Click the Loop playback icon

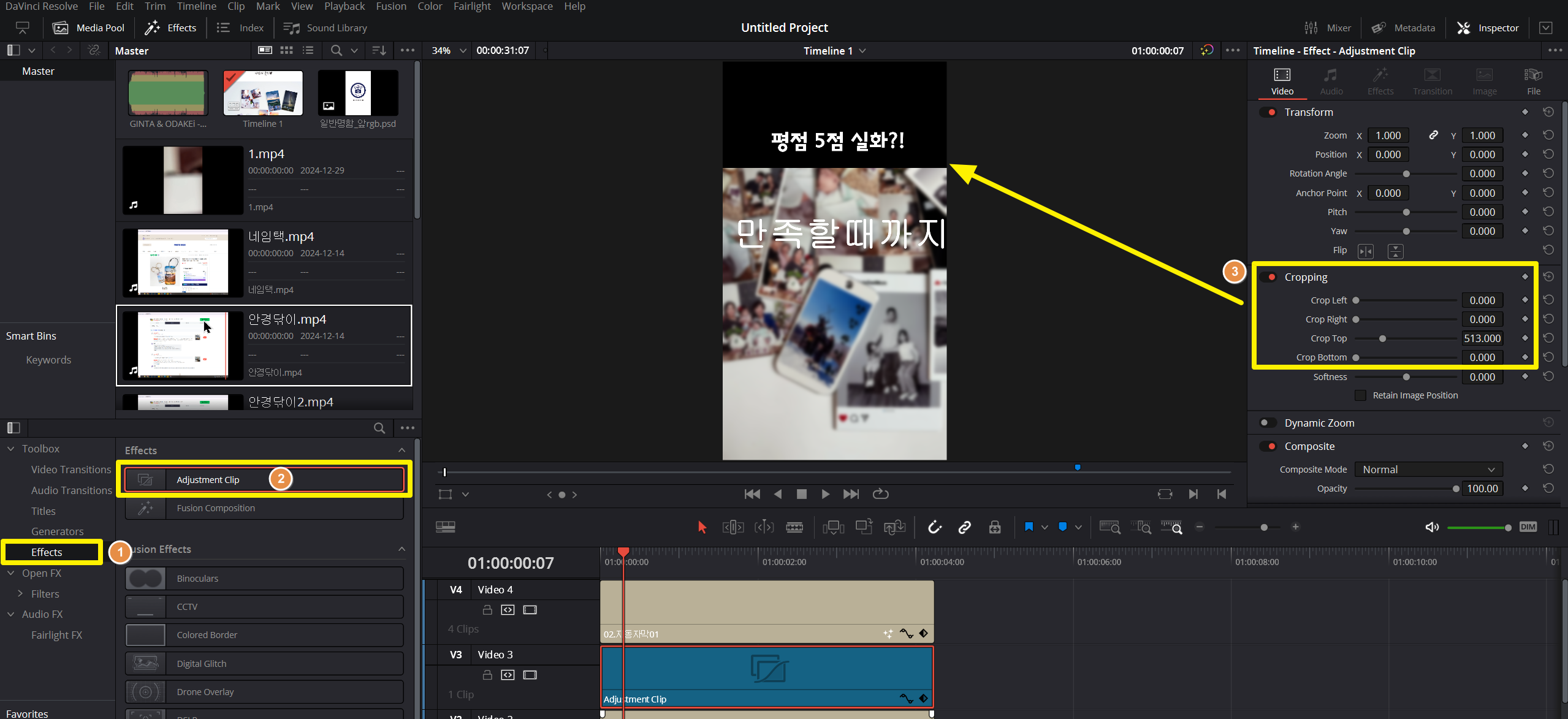pos(880,494)
